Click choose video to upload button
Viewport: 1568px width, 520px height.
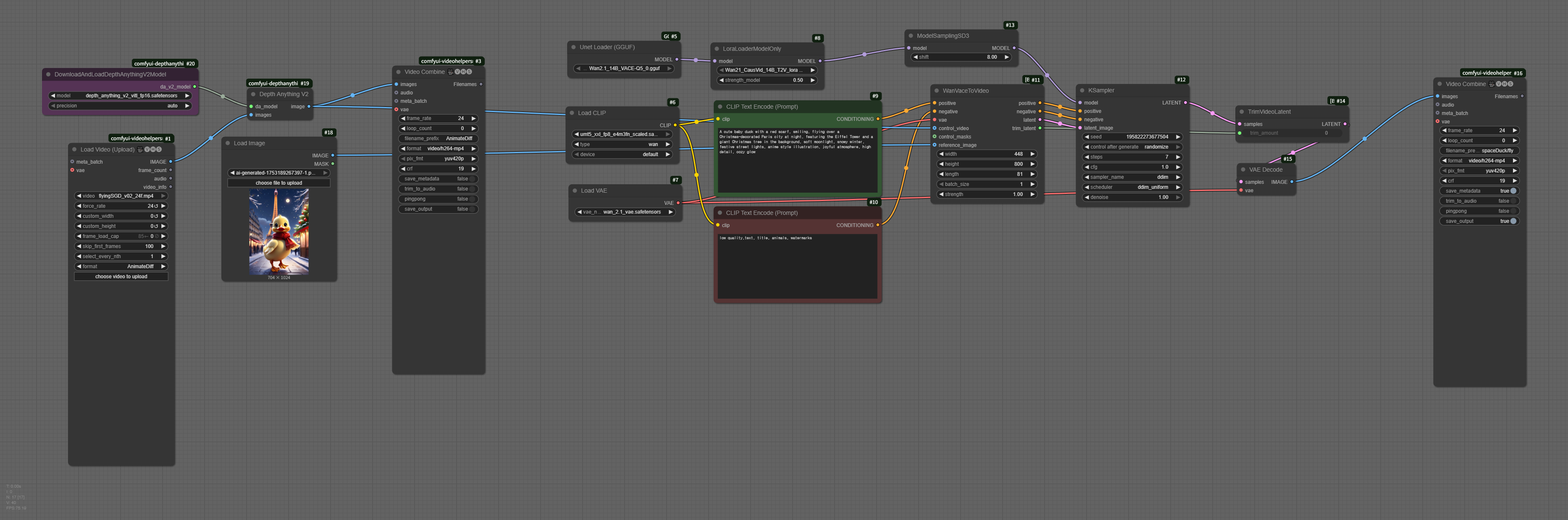(x=121, y=277)
